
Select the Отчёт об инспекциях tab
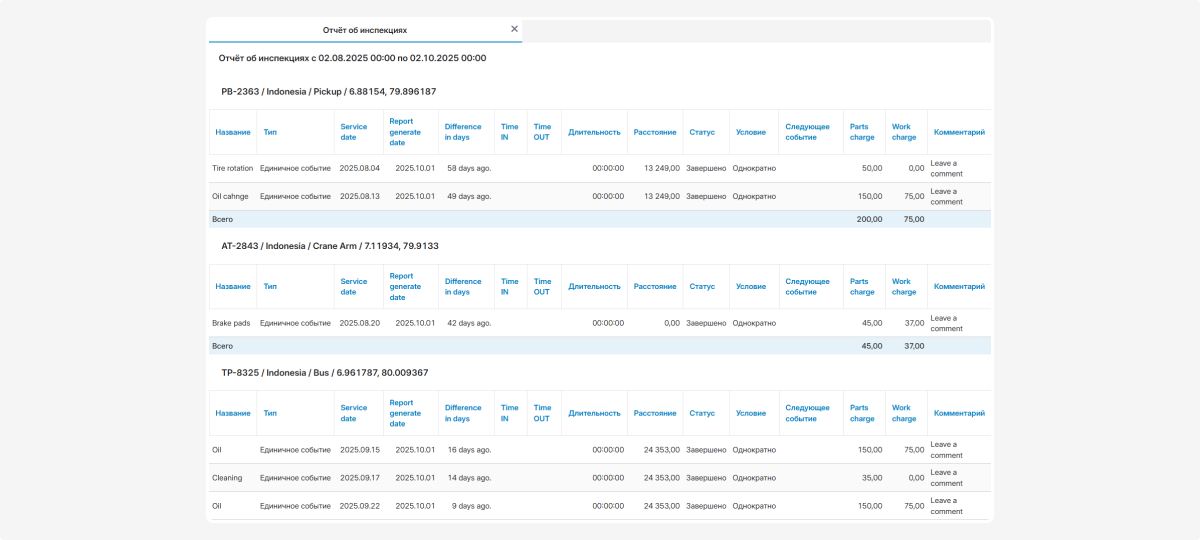[x=364, y=30]
